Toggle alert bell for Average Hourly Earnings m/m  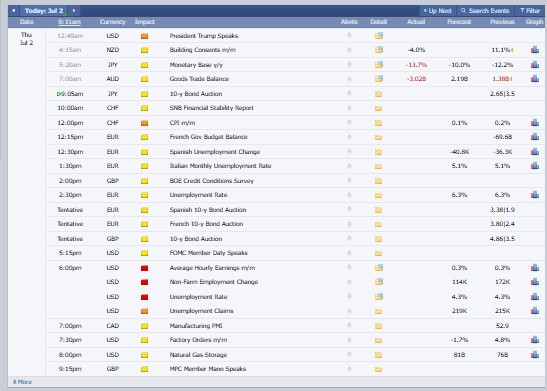coord(349,268)
